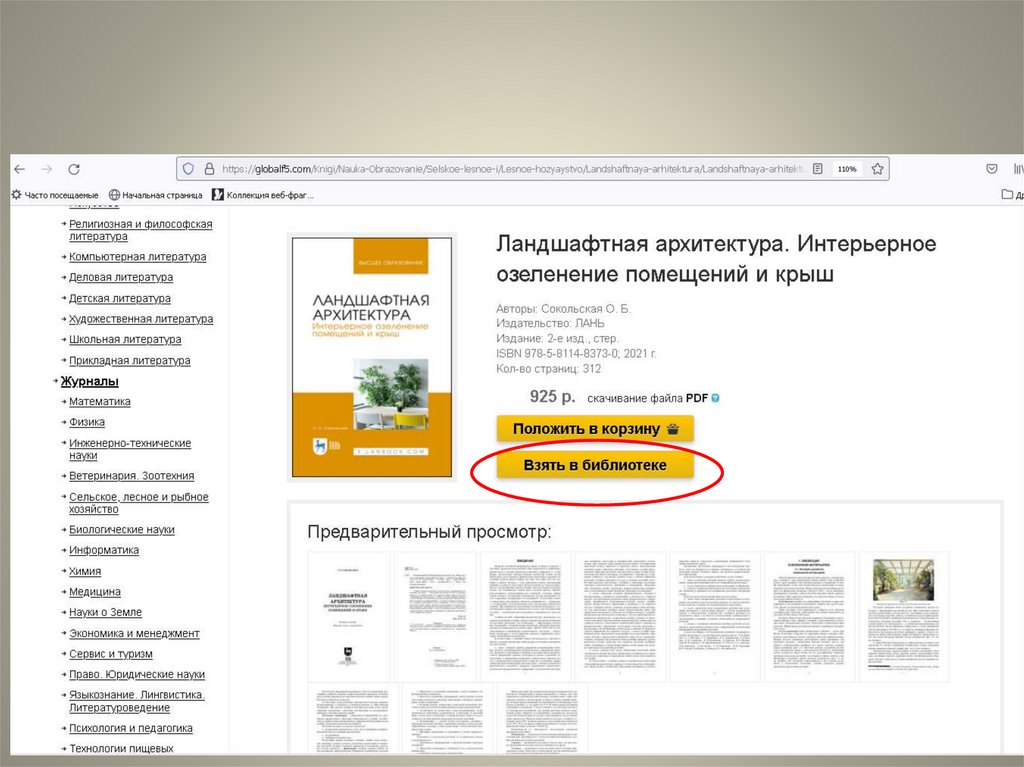Viewport: 1024px width, 767px height.
Task: Open the Информатика category
Action: tap(104, 550)
